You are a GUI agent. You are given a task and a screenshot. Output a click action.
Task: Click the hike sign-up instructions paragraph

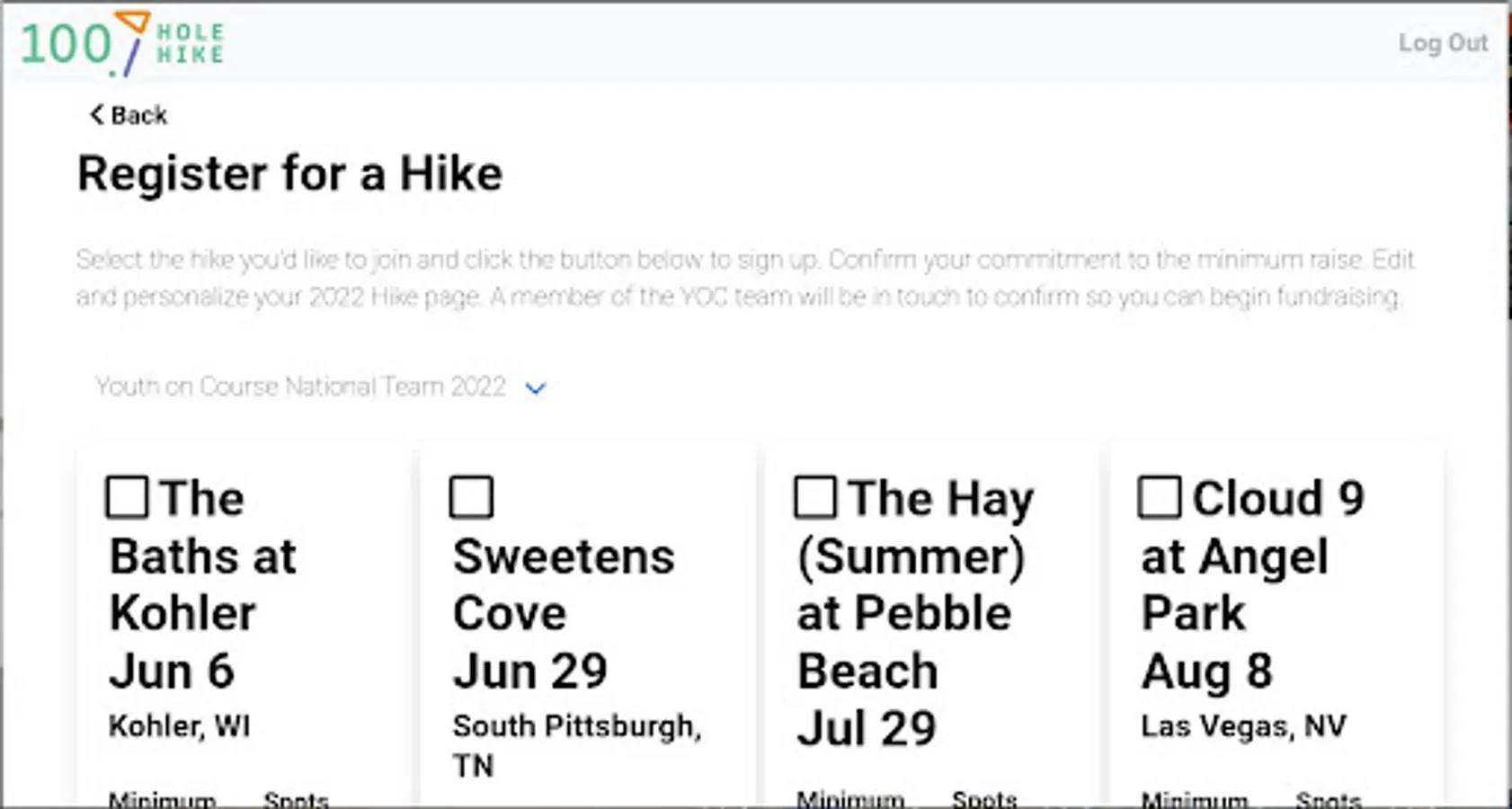[x=744, y=278]
